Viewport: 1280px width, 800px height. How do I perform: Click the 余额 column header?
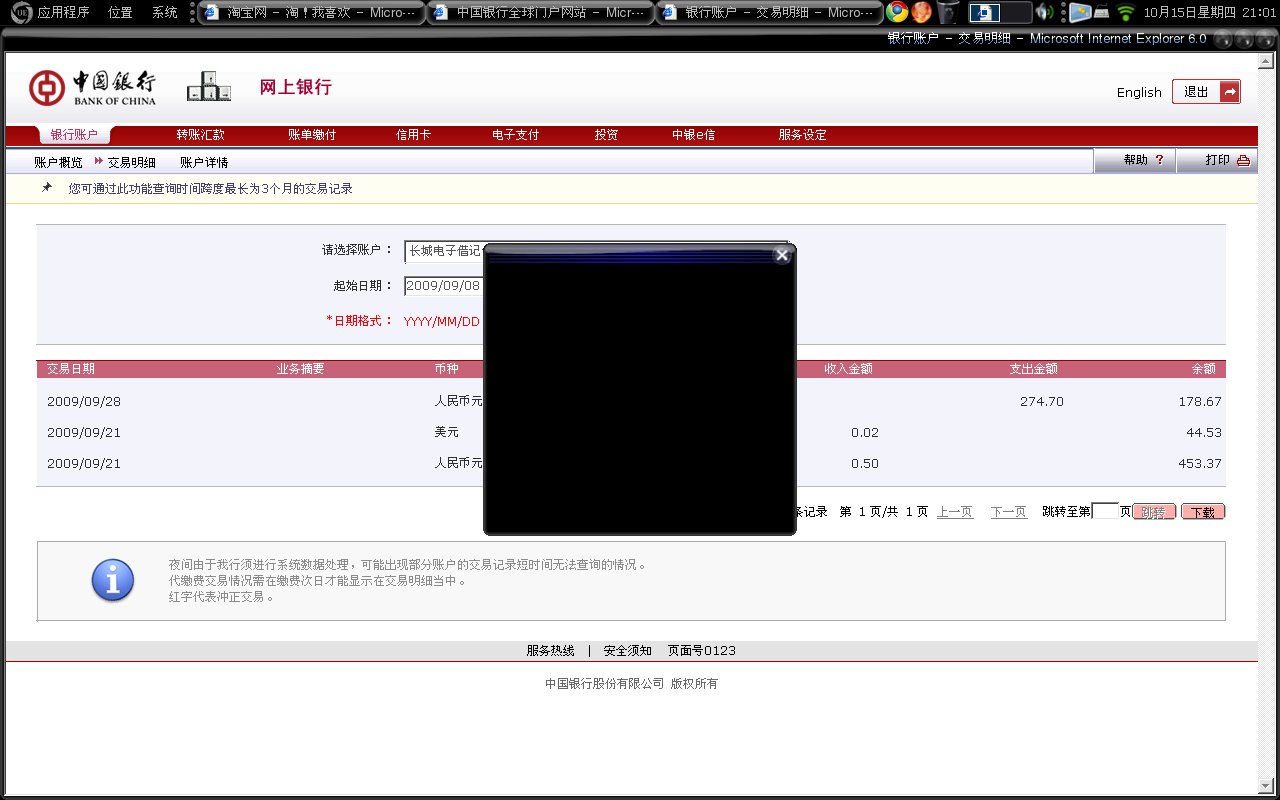coord(1203,369)
